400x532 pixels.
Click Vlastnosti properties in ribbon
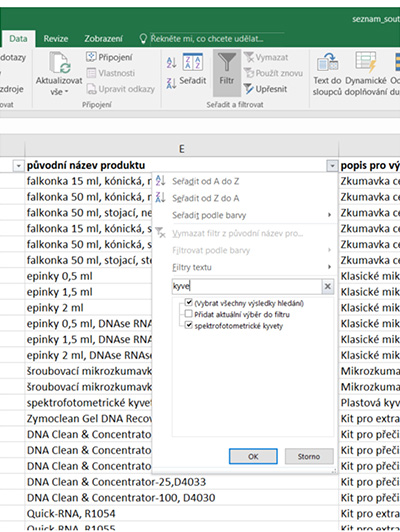tap(111, 73)
